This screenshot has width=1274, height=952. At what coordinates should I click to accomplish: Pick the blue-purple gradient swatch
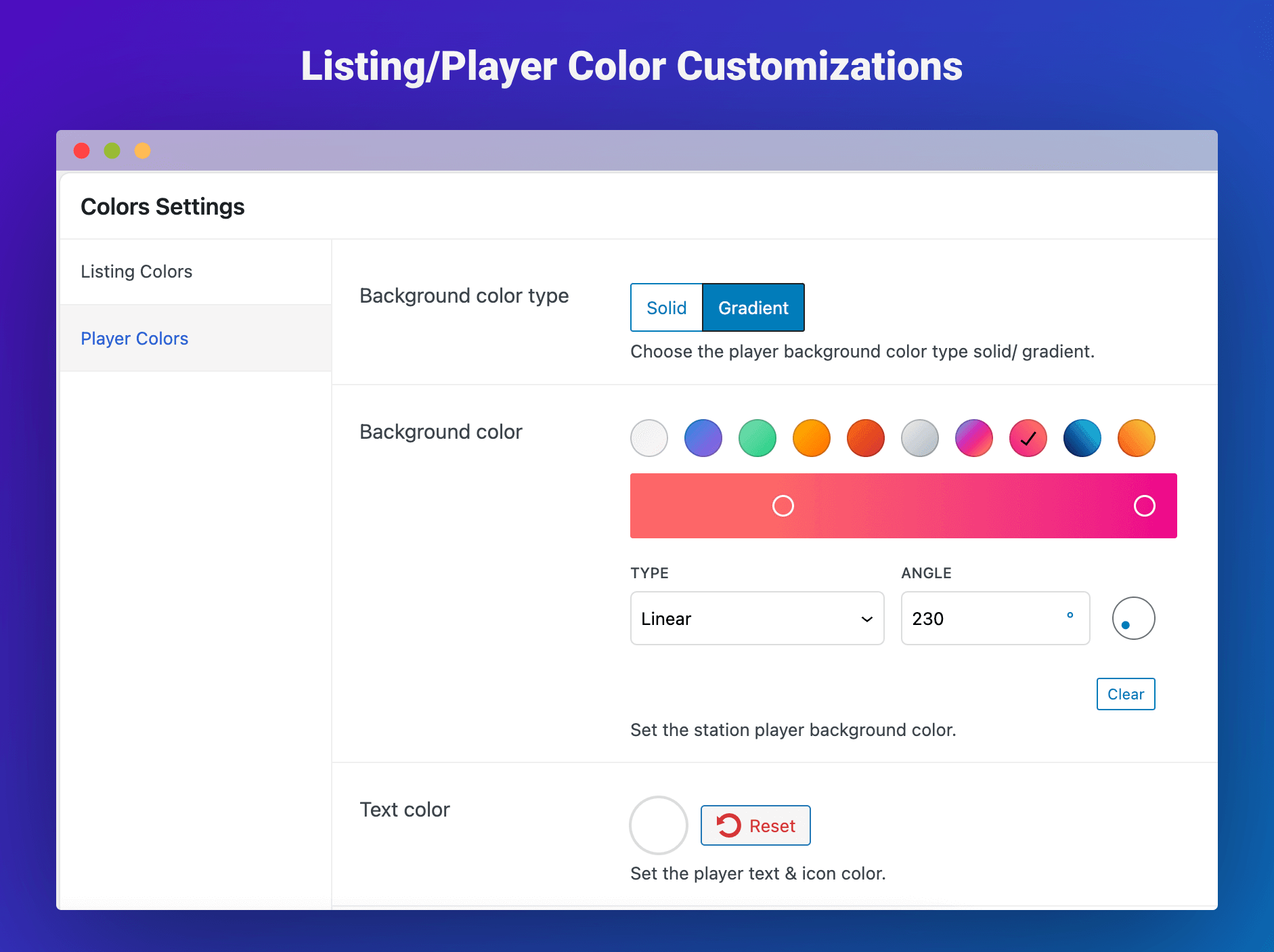[x=703, y=438]
